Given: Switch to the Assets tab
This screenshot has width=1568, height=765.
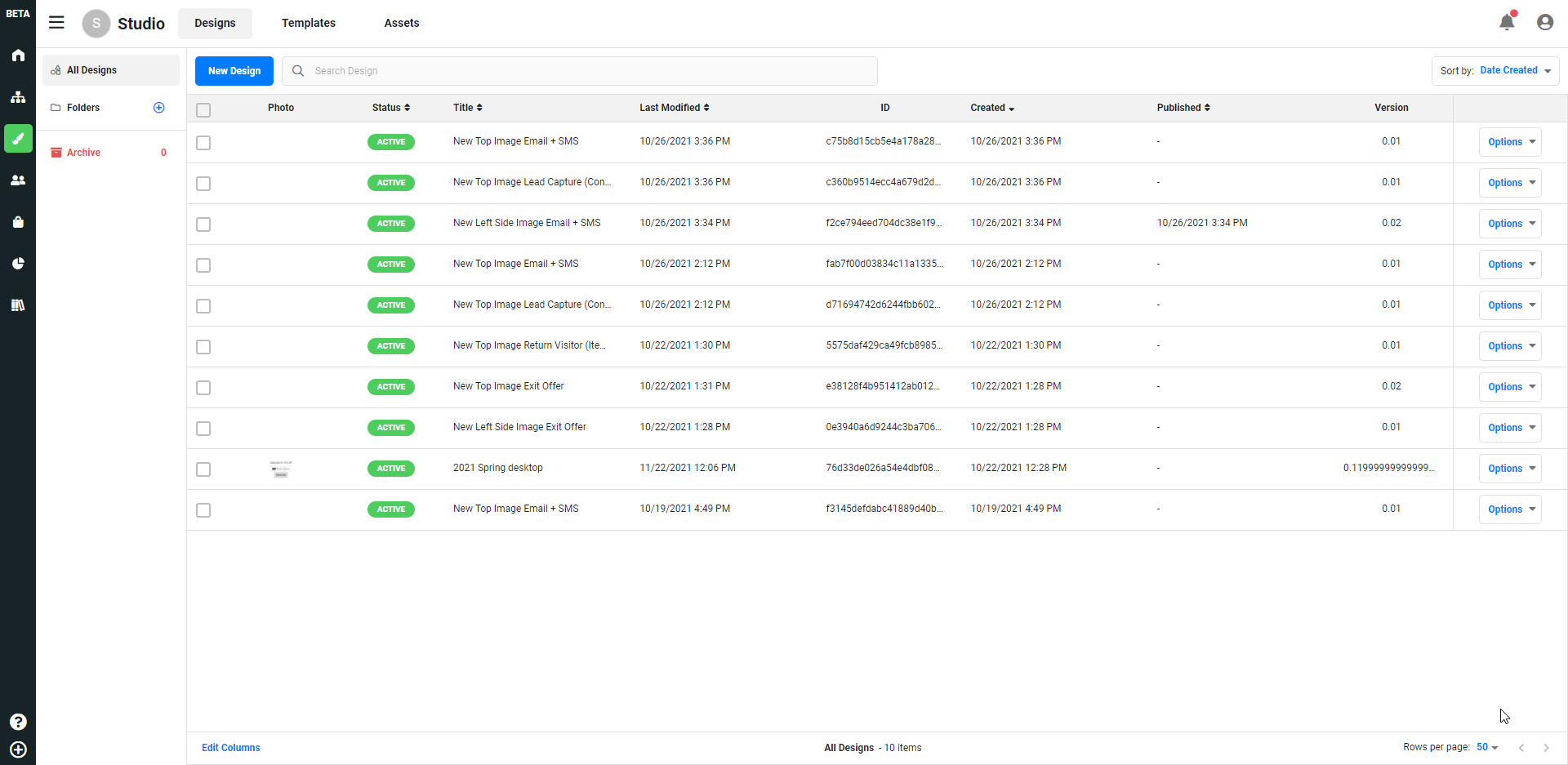Looking at the screenshot, I should (401, 23).
